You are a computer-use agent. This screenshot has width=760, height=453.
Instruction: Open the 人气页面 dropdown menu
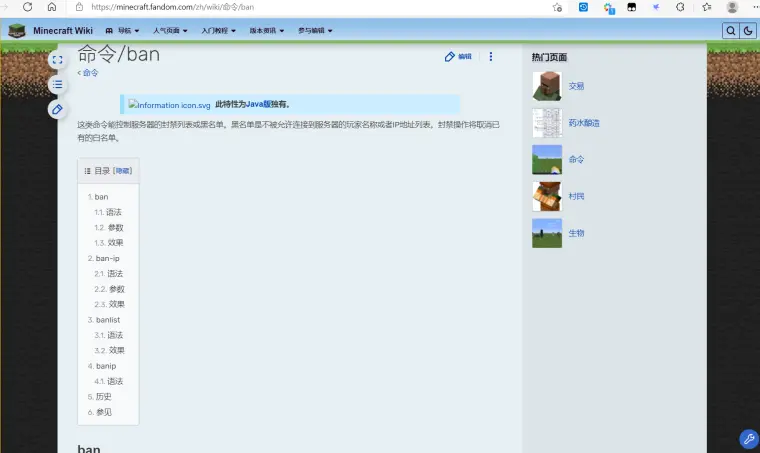170,31
